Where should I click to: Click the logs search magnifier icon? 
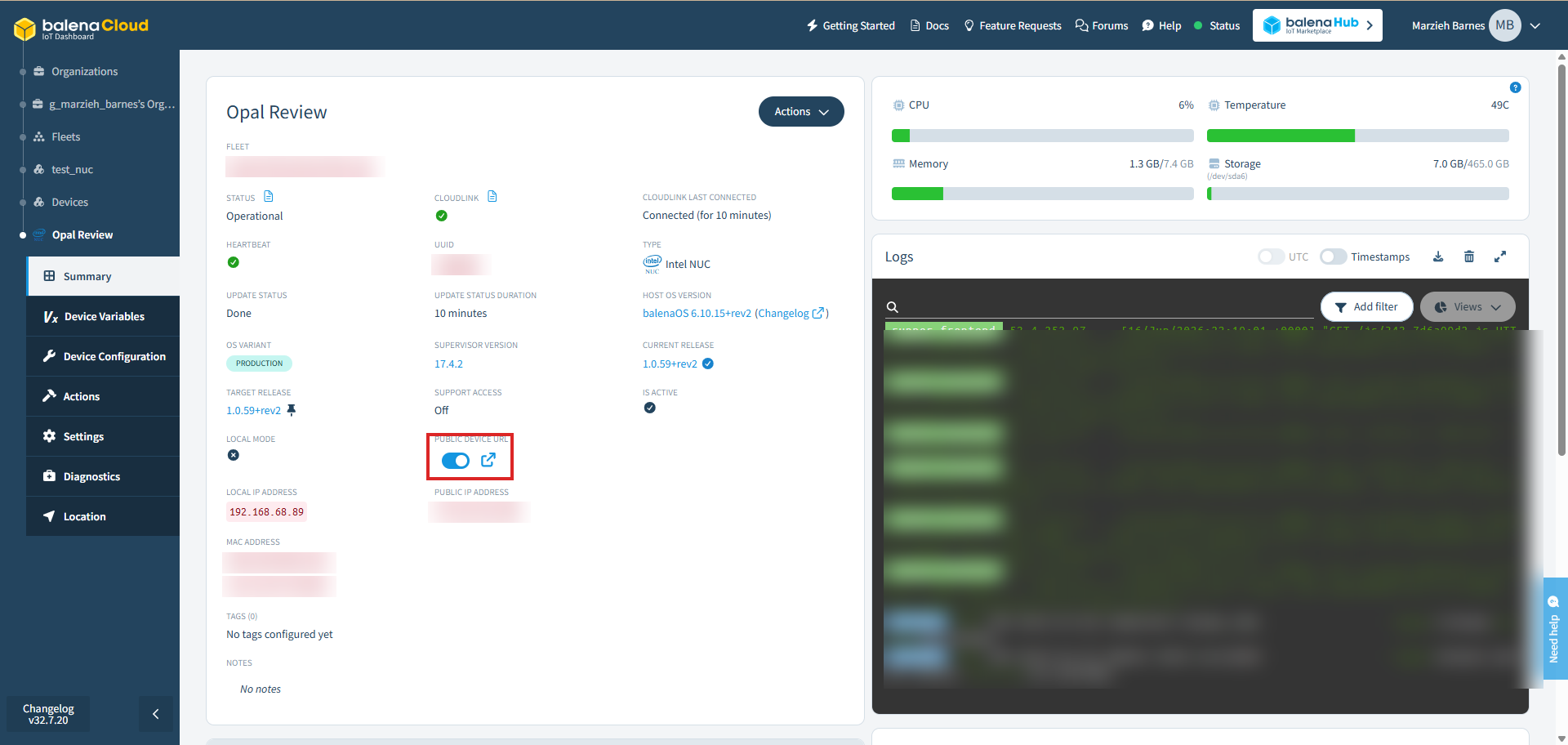coord(893,307)
